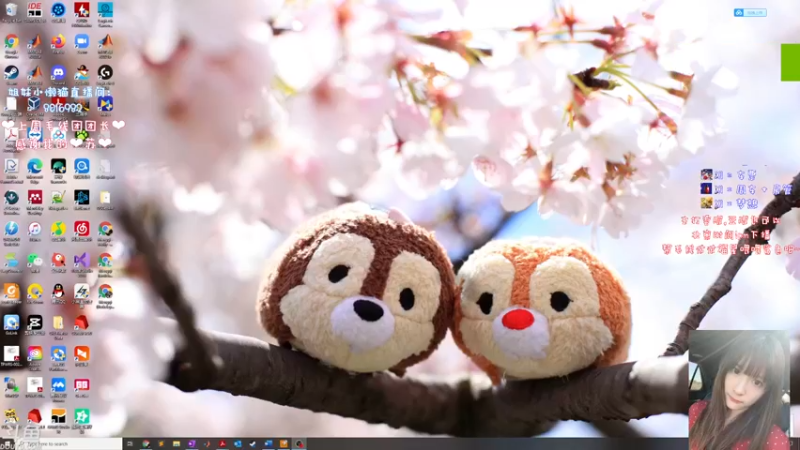Viewport: 800px width, 450px height.
Task: Open the yellow ring Q browser icon
Action: (x=35, y=291)
